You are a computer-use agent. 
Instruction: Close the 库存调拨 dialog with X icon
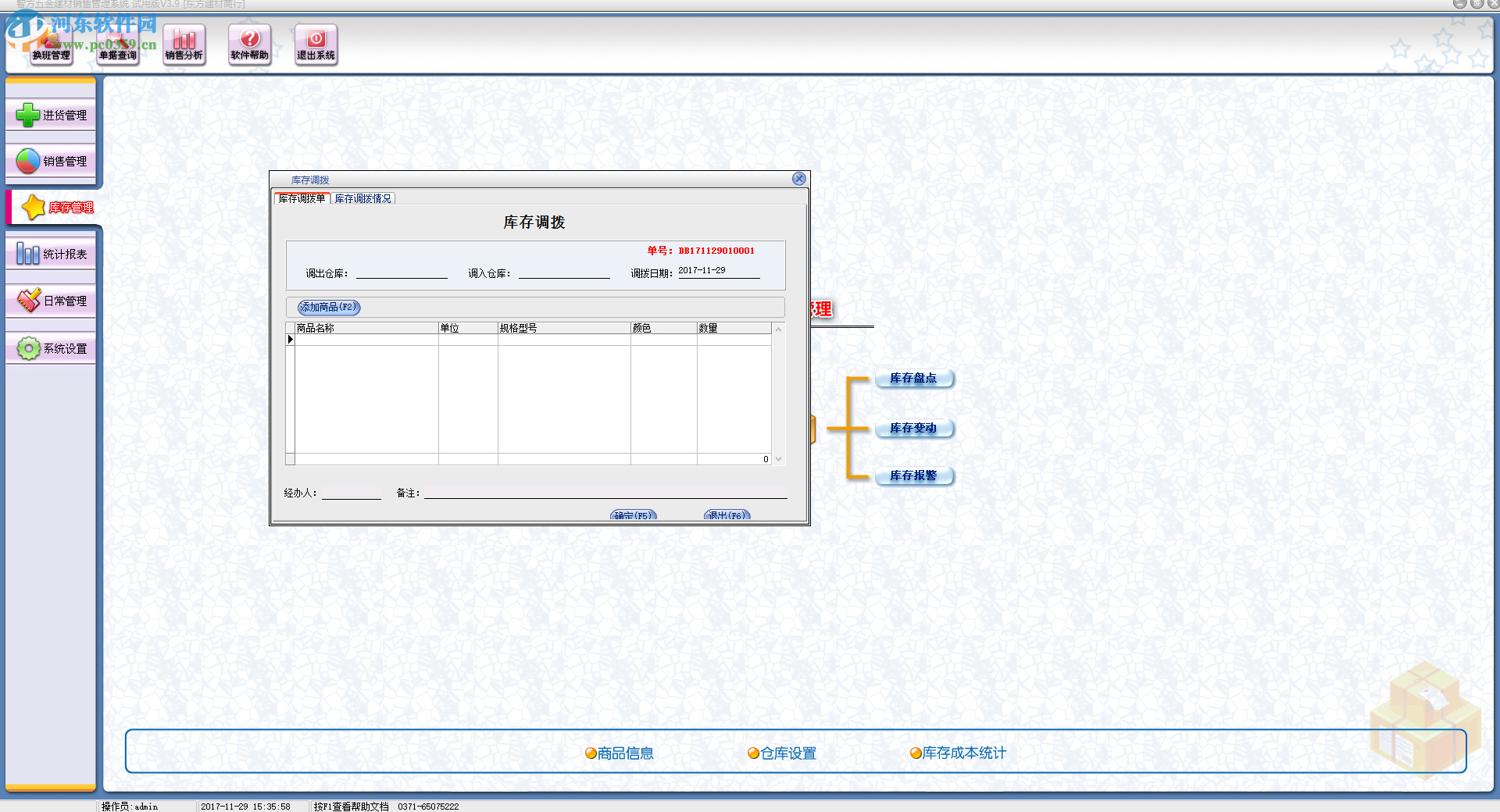pyautogui.click(x=798, y=179)
